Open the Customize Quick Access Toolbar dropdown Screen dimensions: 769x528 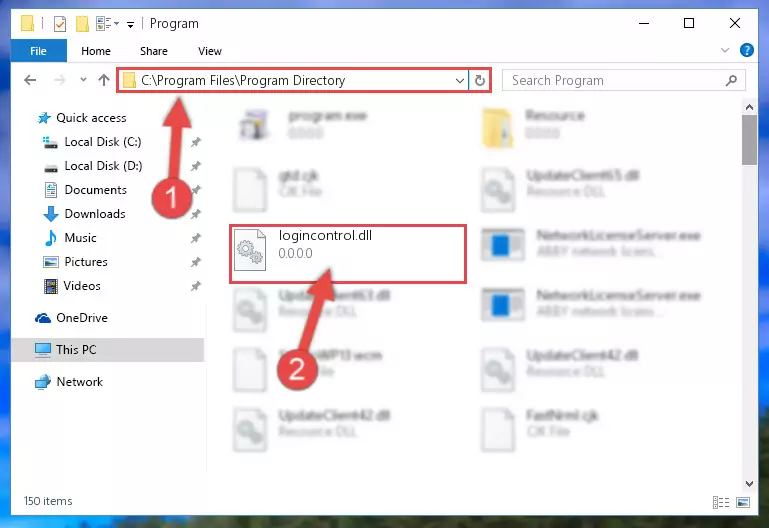[131, 23]
